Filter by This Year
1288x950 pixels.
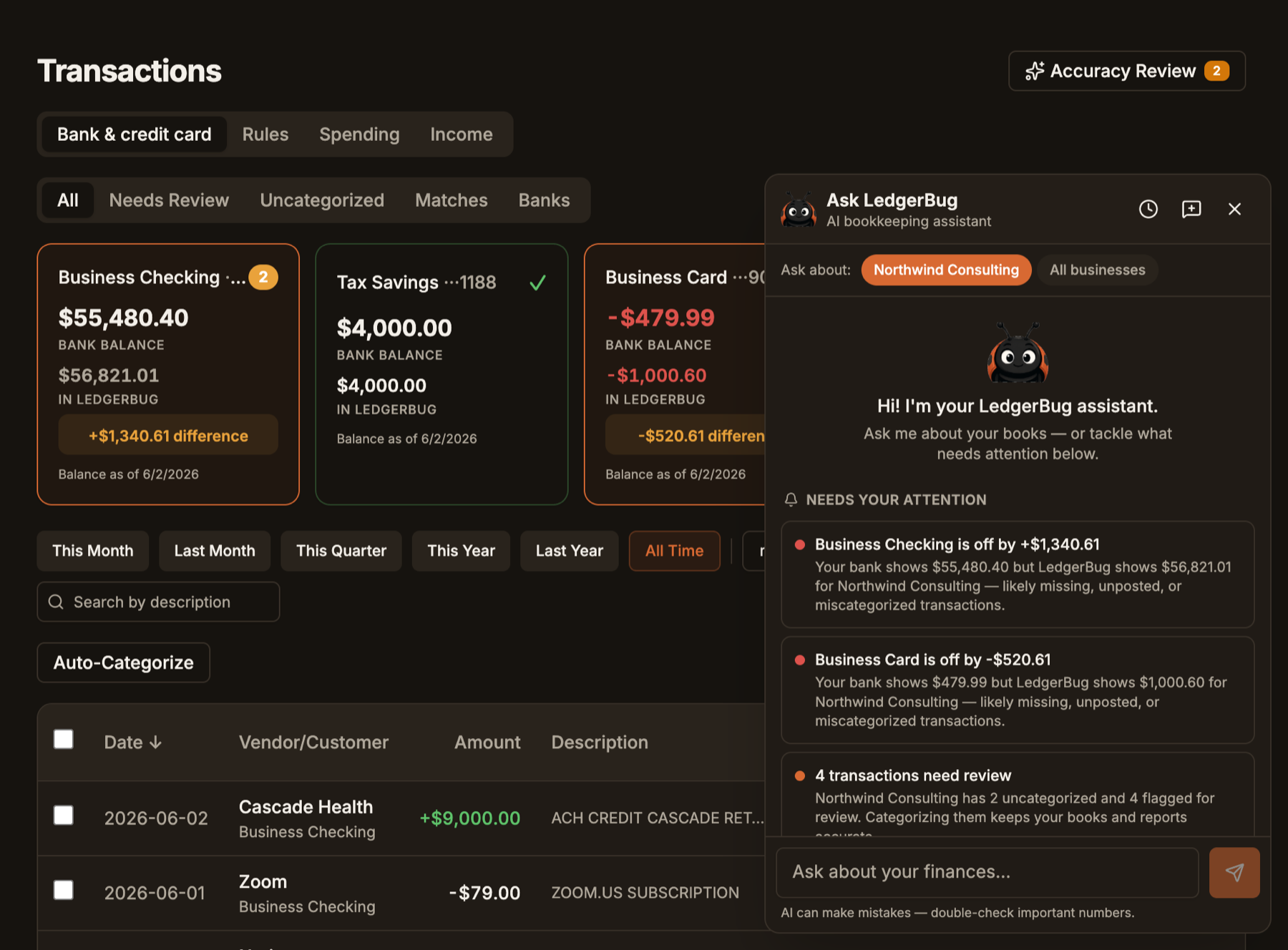[x=461, y=551]
